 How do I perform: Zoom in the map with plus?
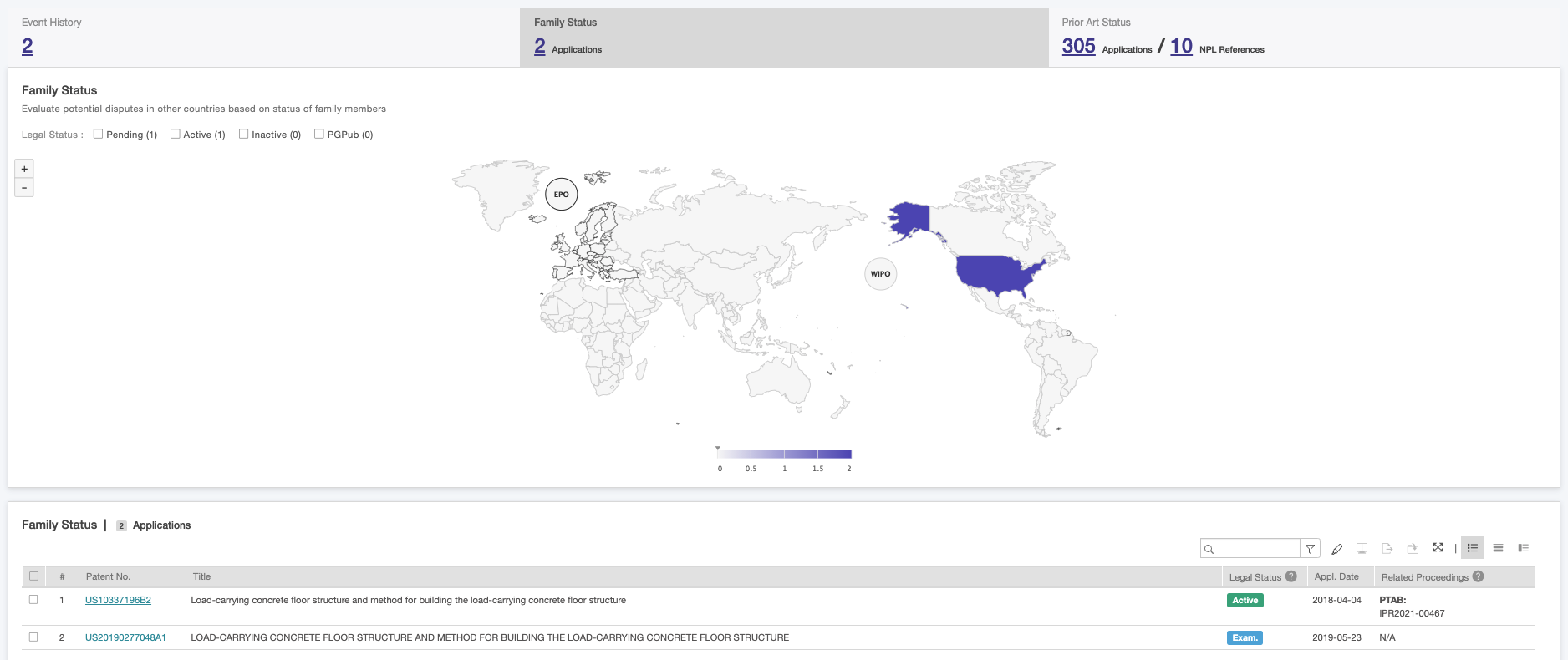[24, 169]
